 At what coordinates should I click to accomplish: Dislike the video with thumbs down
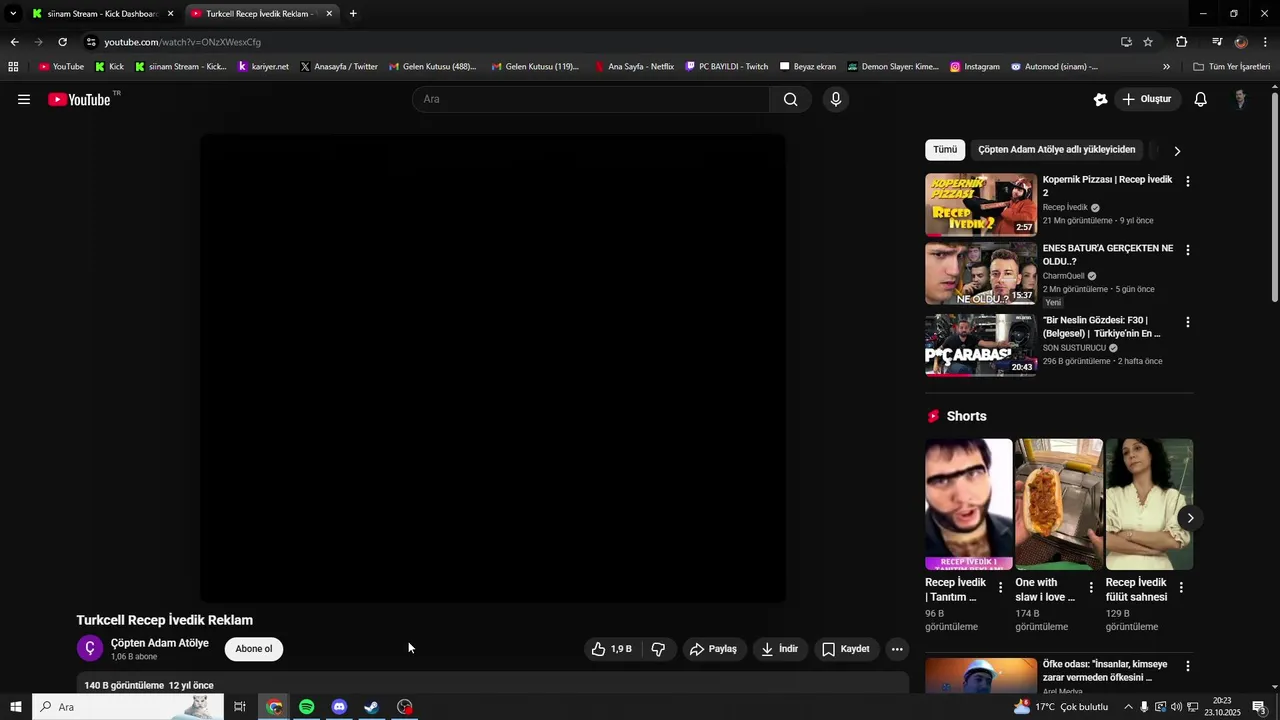click(x=658, y=649)
